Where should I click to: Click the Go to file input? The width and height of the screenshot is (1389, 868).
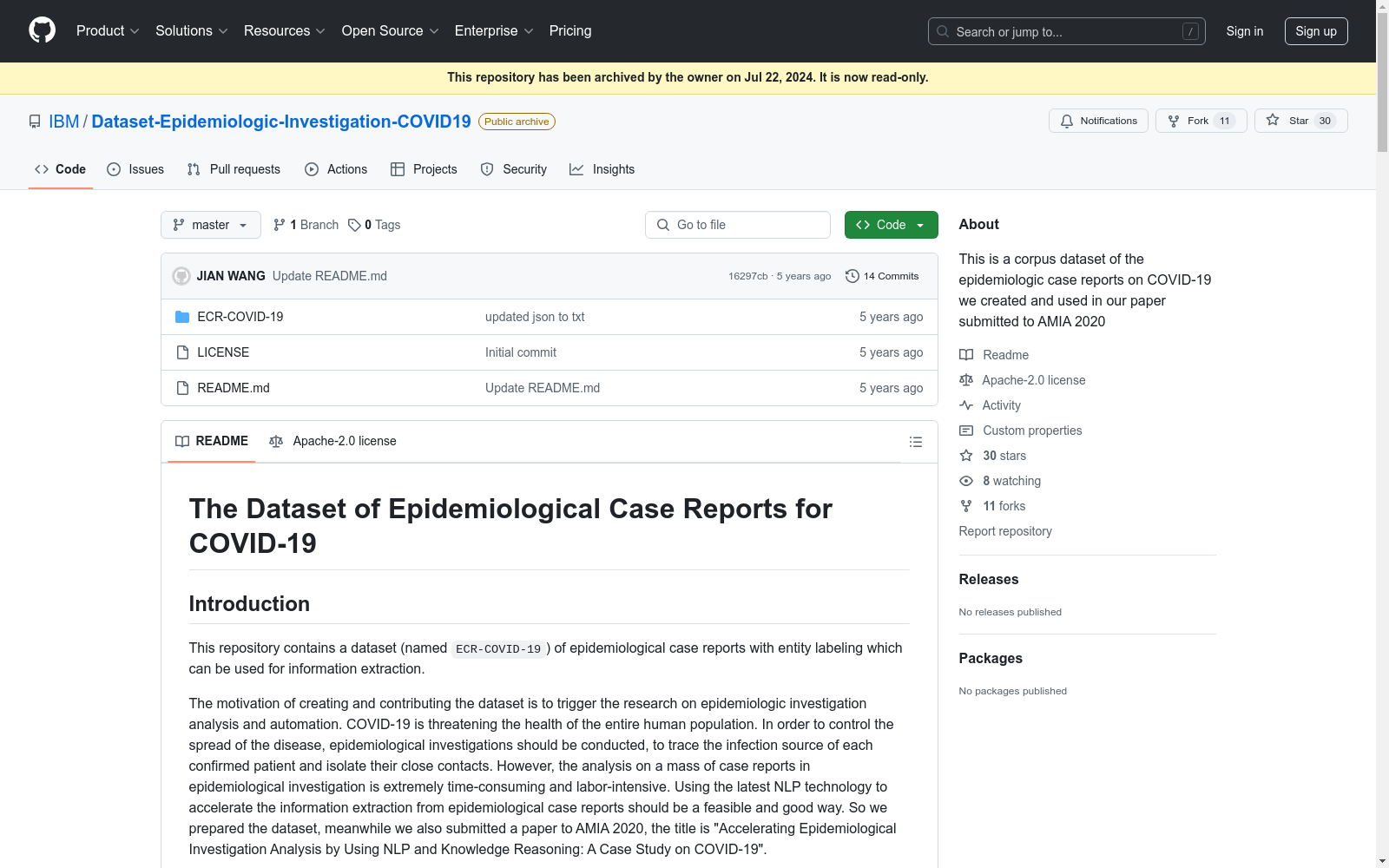pyautogui.click(x=738, y=225)
